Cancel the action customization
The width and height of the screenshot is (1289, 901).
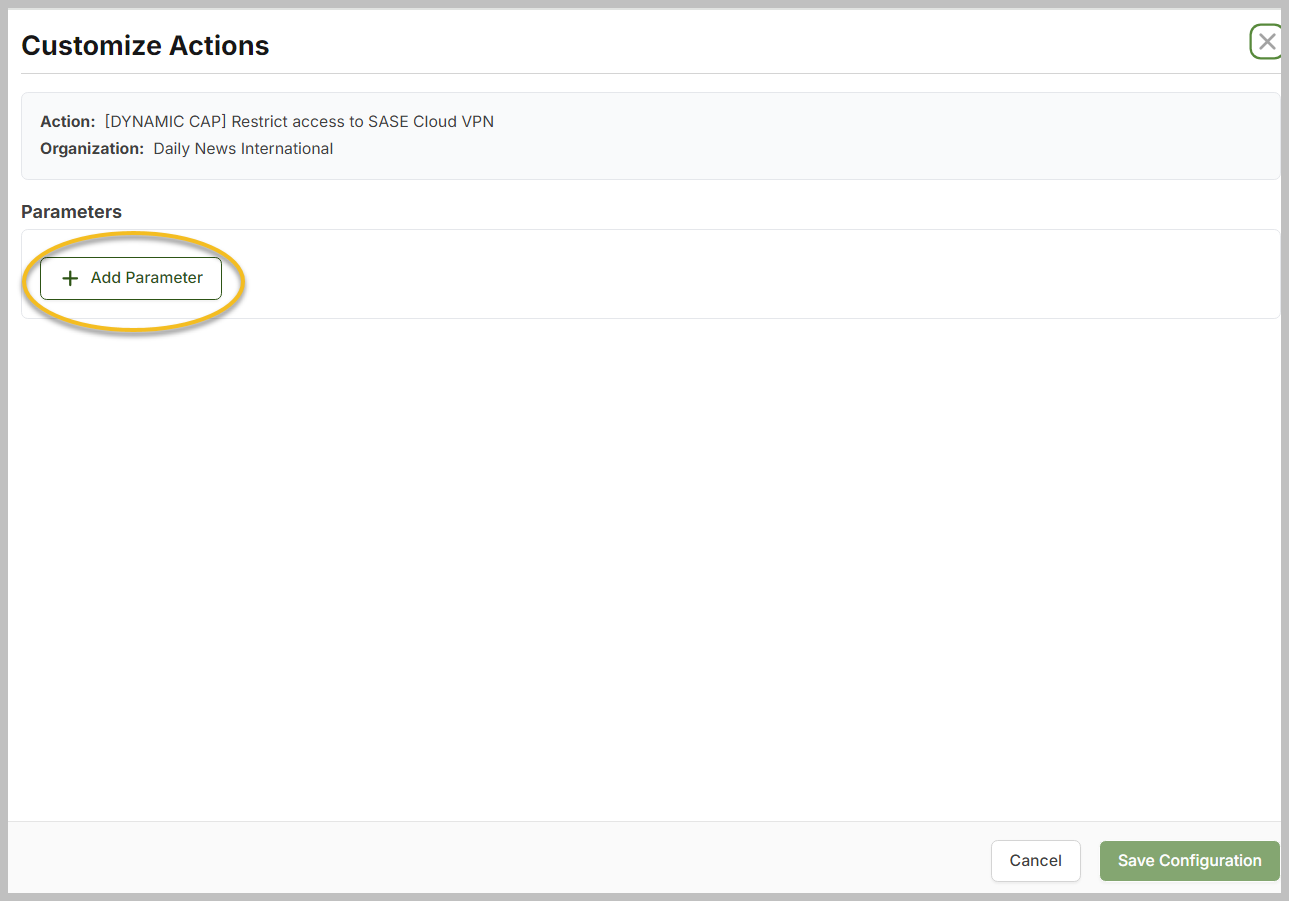pos(1035,861)
